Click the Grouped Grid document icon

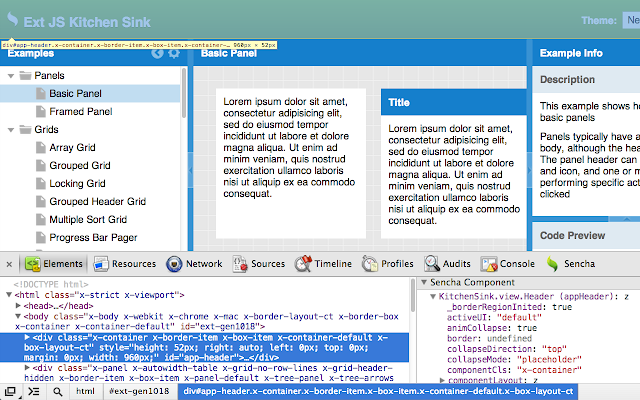pos(40,165)
